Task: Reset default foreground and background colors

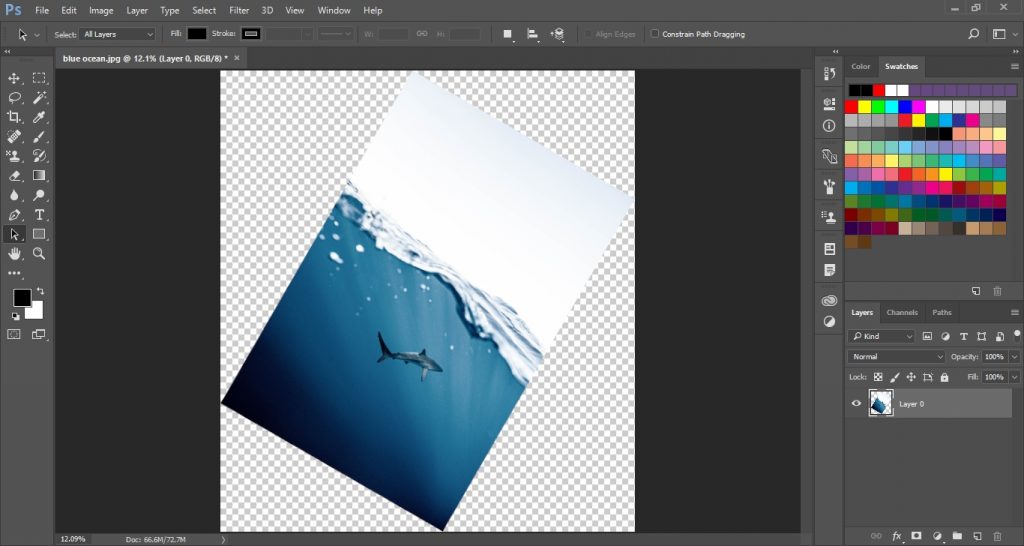Action: [15, 316]
